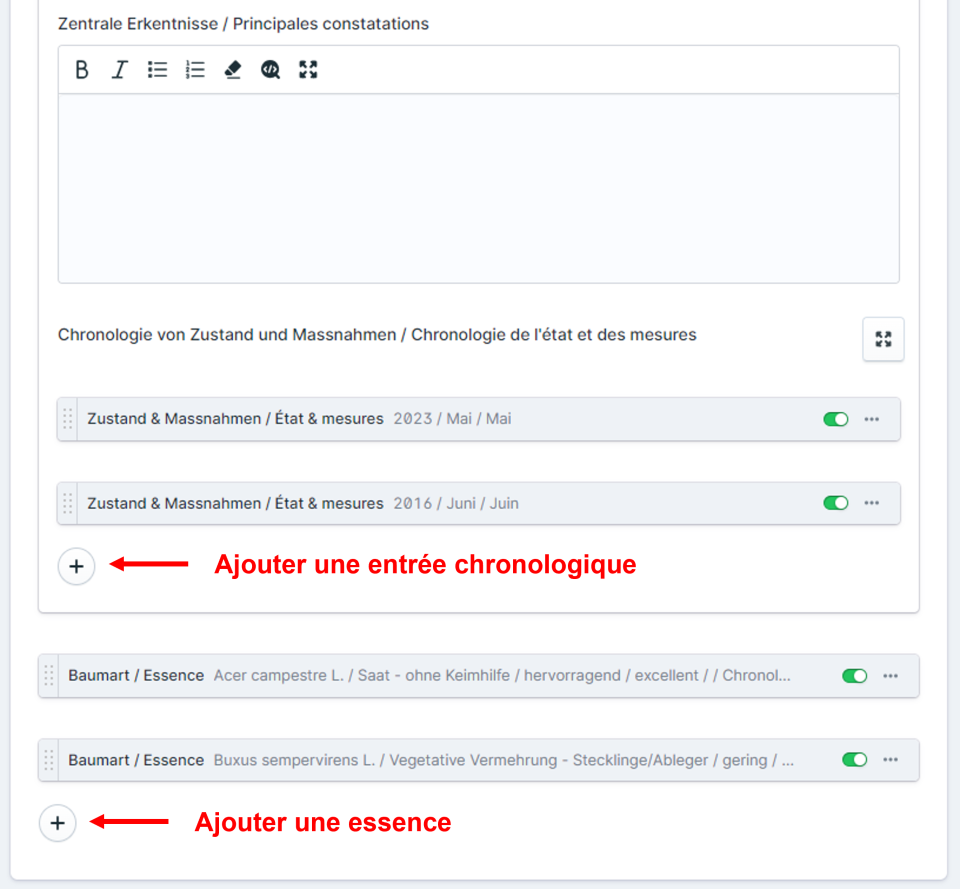Clear formatting with eraser icon
The image size is (960, 889).
(233, 70)
